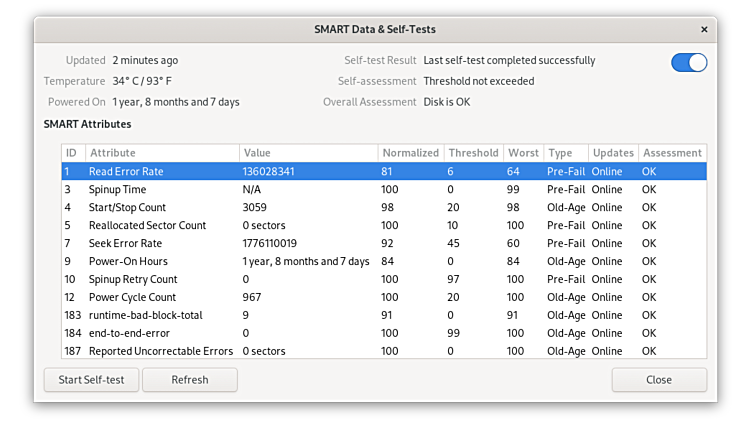This screenshot has width=752, height=423.
Task: Sort by the ID column header
Action: 72,153
